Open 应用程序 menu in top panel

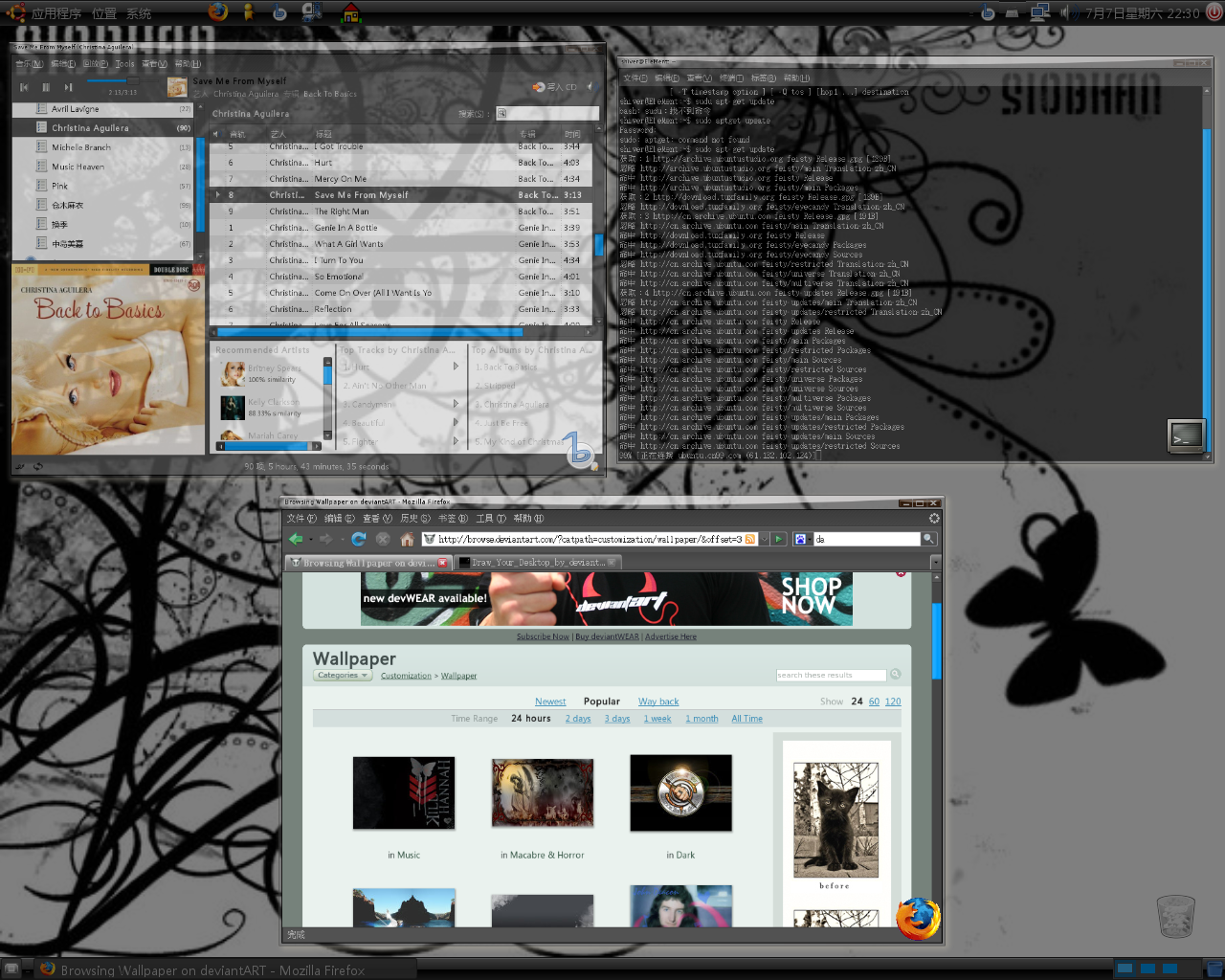pos(56,13)
